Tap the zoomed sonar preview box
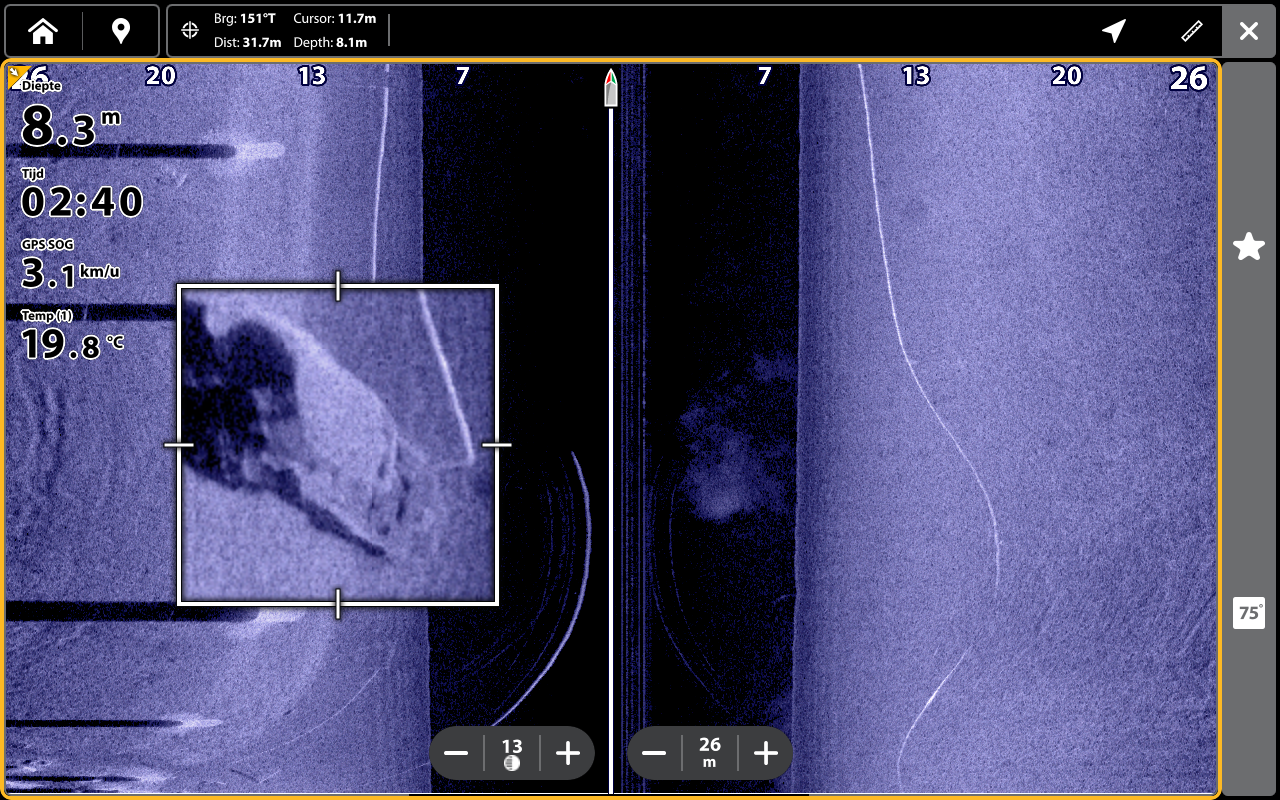This screenshot has width=1280, height=800. click(x=338, y=445)
